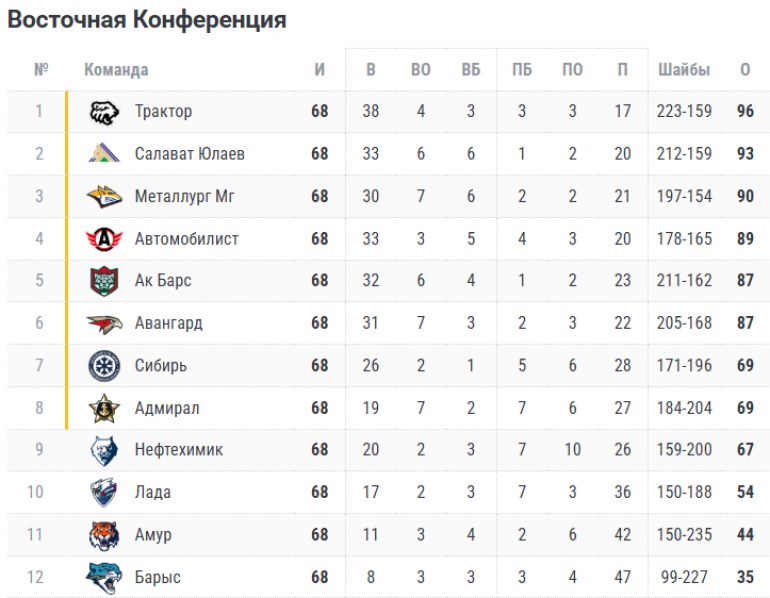This screenshot has width=770, height=598.
Task: Click the Ак Барс shield logo
Action: (104, 281)
